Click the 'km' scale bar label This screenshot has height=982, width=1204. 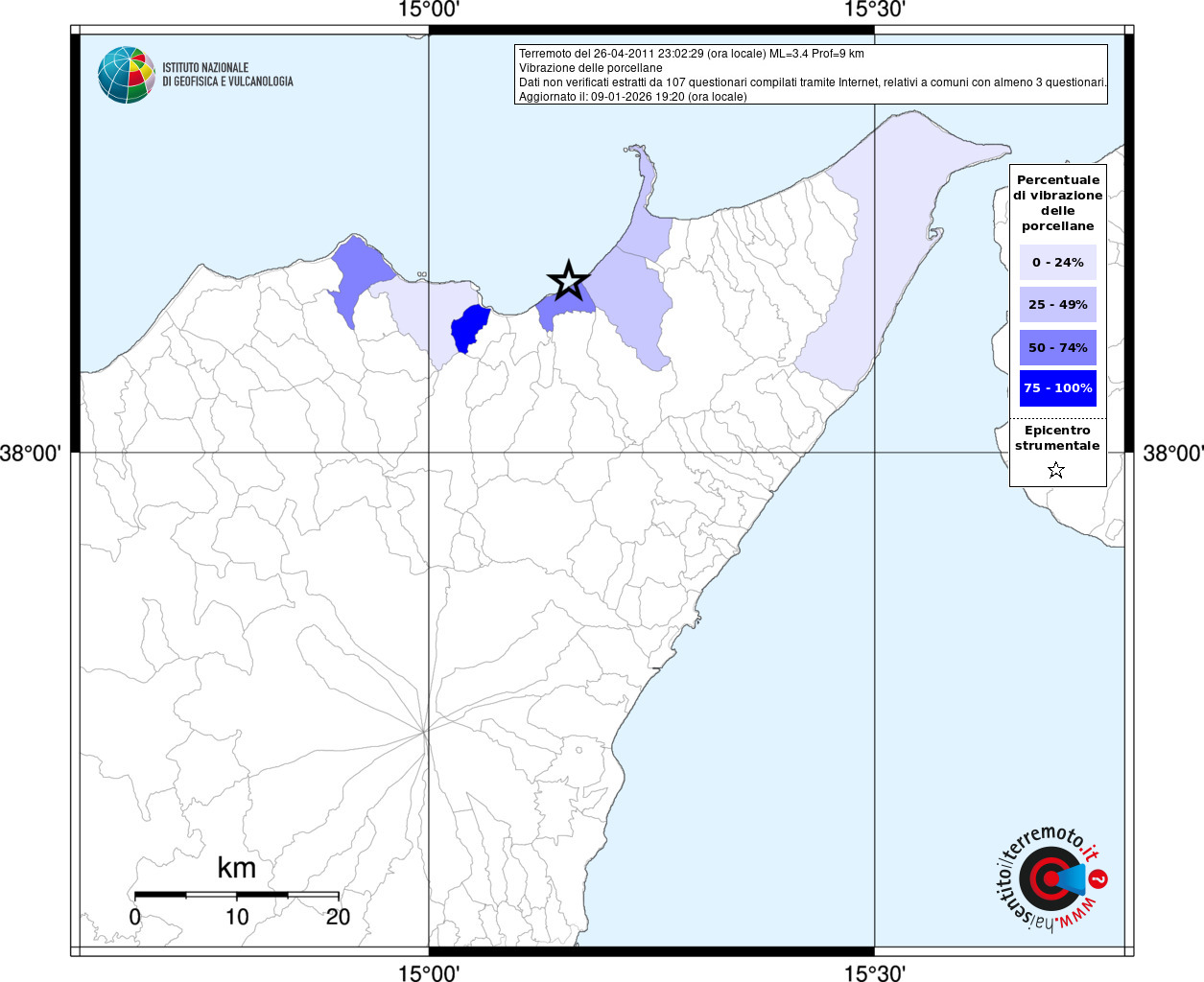coord(236,868)
